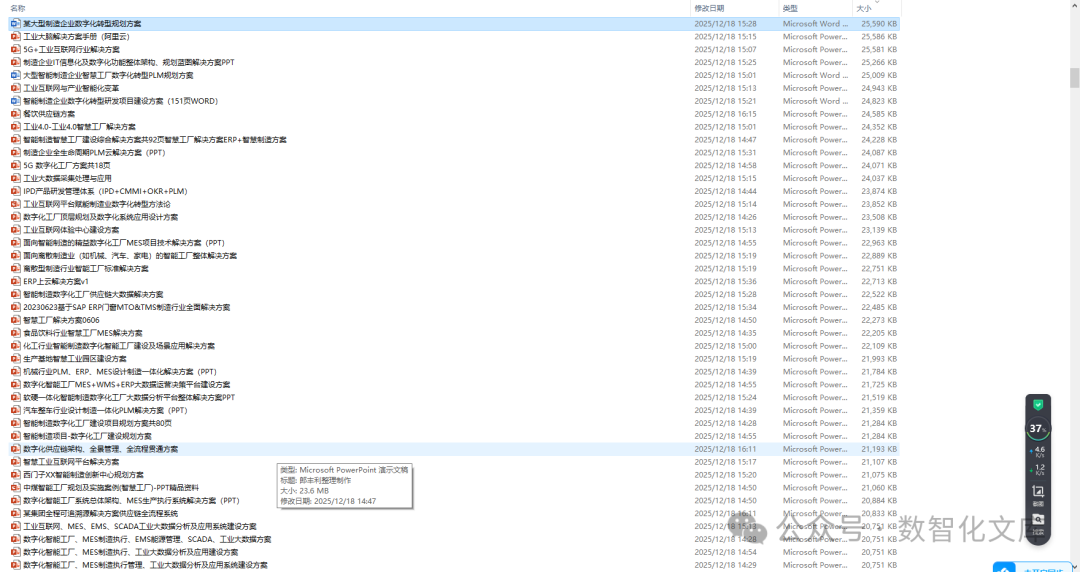The height and width of the screenshot is (572, 1080).
Task: Click the vertical scrollbar thumb of the file list
Action: click(x=1074, y=78)
